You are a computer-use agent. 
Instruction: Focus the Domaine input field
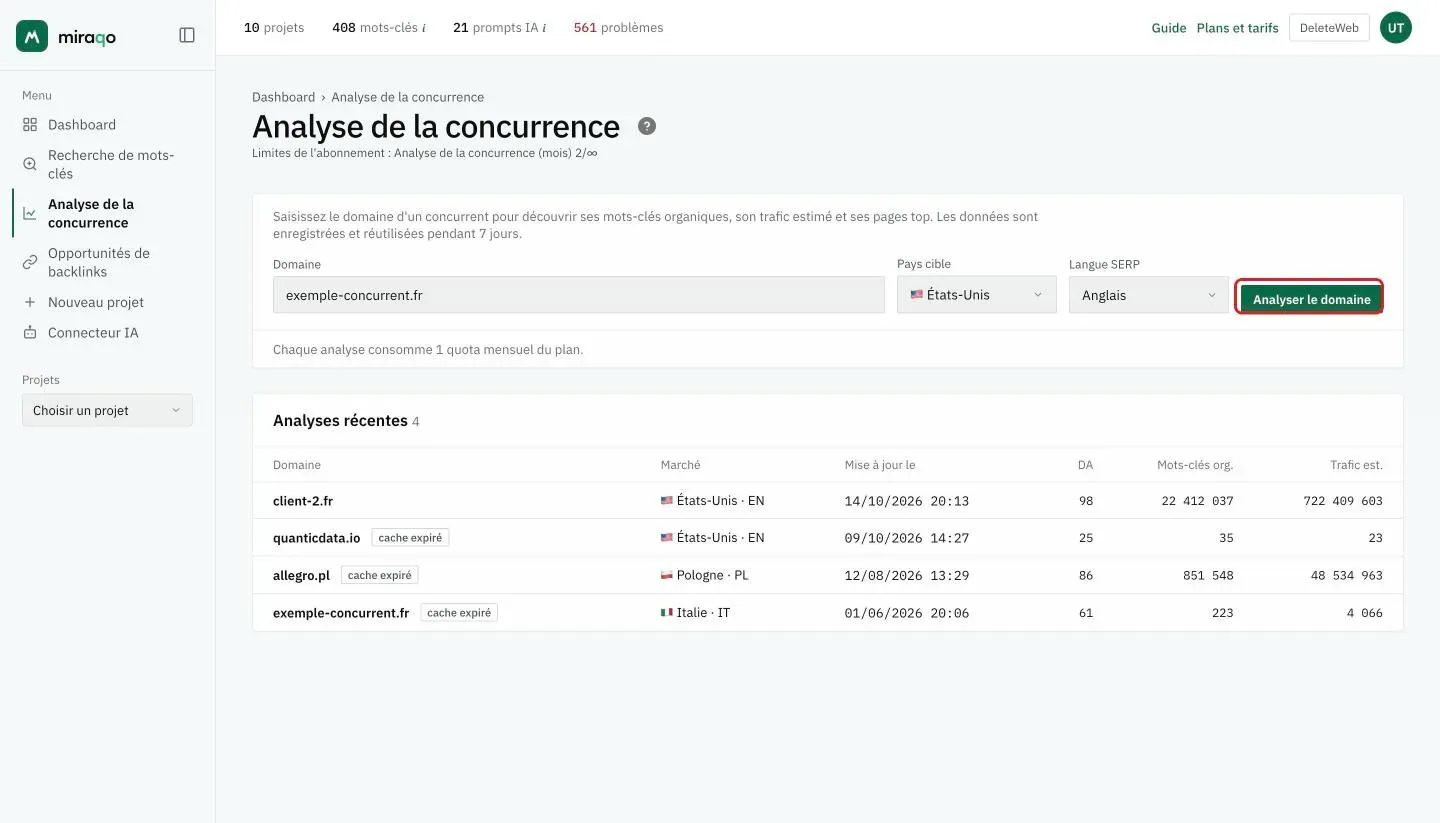[579, 295]
